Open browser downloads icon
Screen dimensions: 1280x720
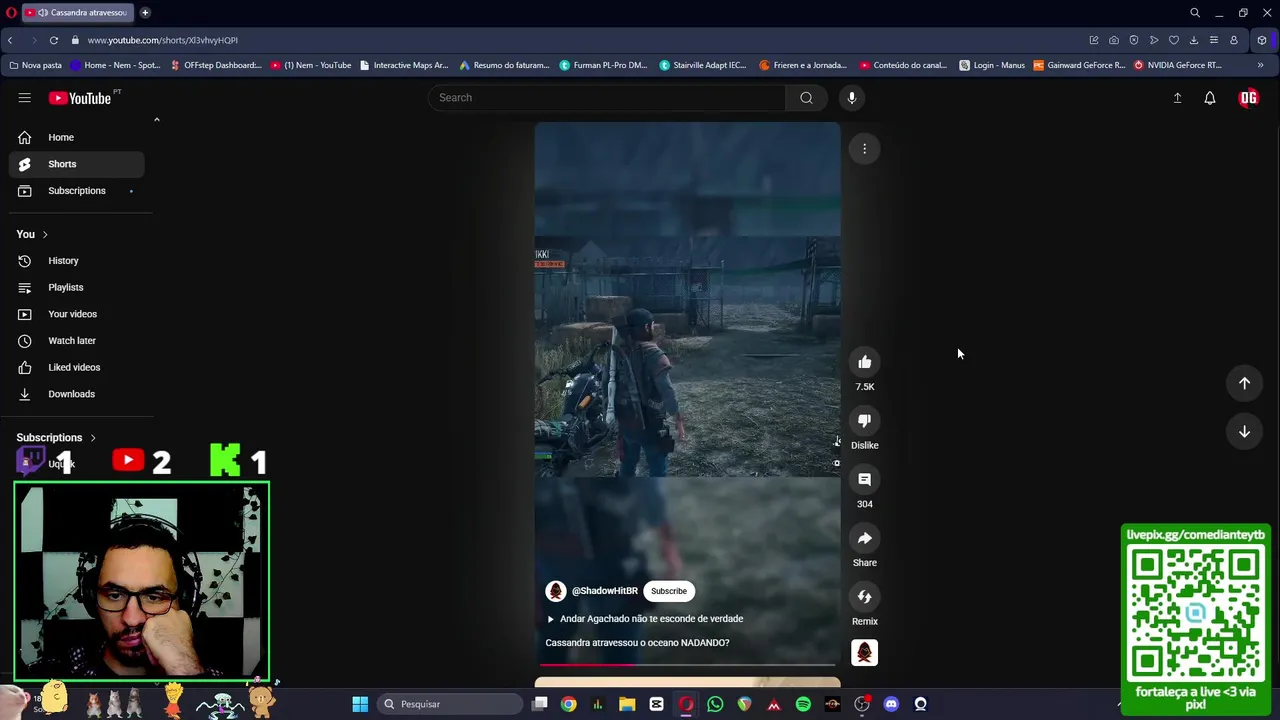click(1194, 40)
